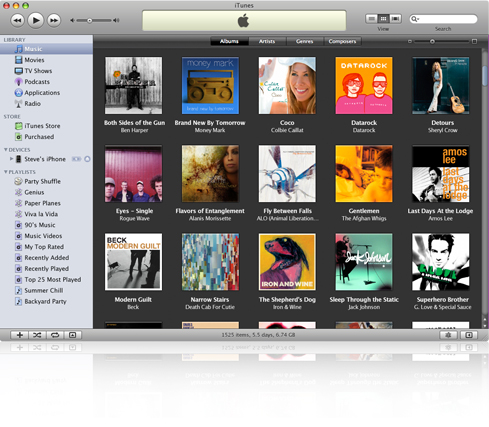This screenshot has width=489, height=427.
Task: Add a new playlist with plus button
Action: 20,335
